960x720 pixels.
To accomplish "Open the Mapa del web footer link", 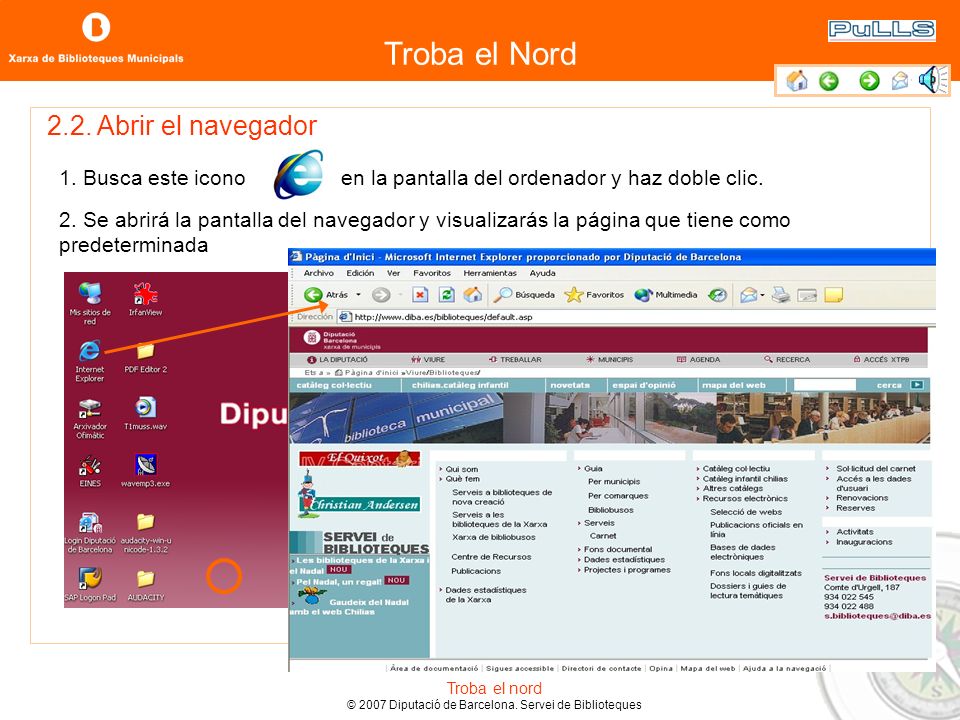I will click(x=708, y=669).
